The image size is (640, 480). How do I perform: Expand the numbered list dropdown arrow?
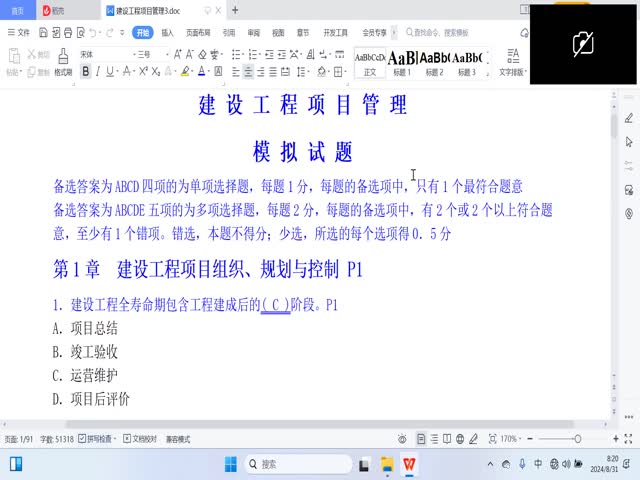click(x=260, y=55)
